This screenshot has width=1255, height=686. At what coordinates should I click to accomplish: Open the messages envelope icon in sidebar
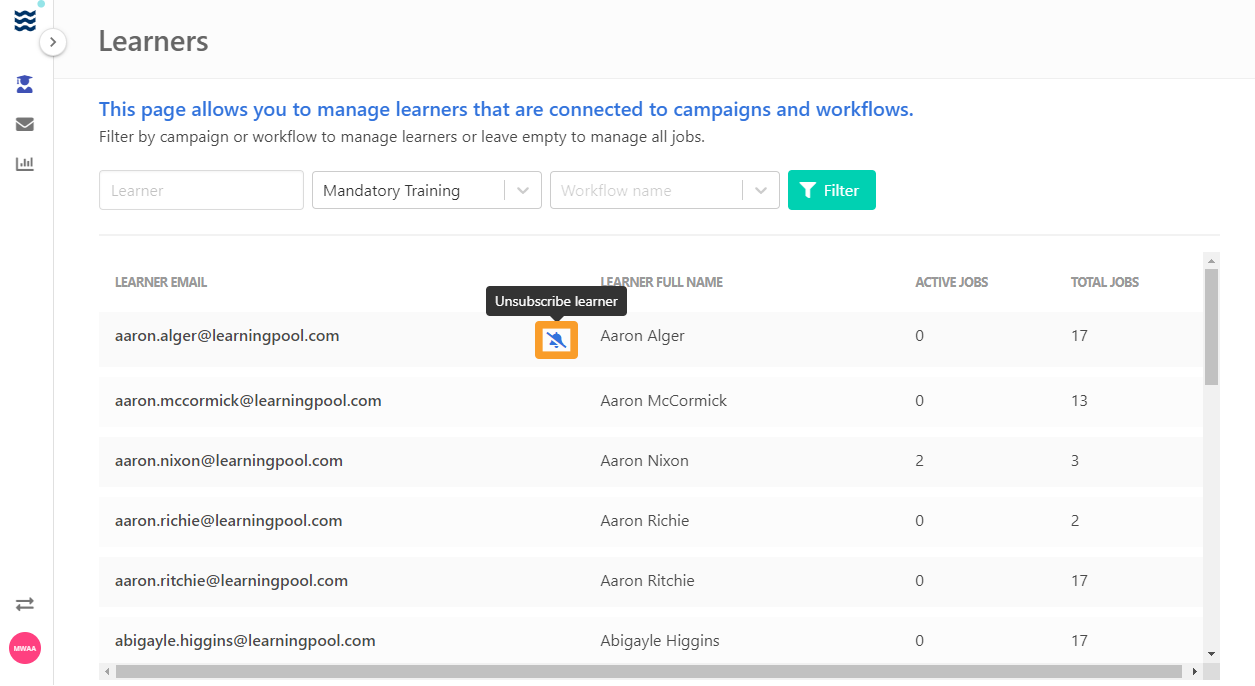(x=24, y=123)
